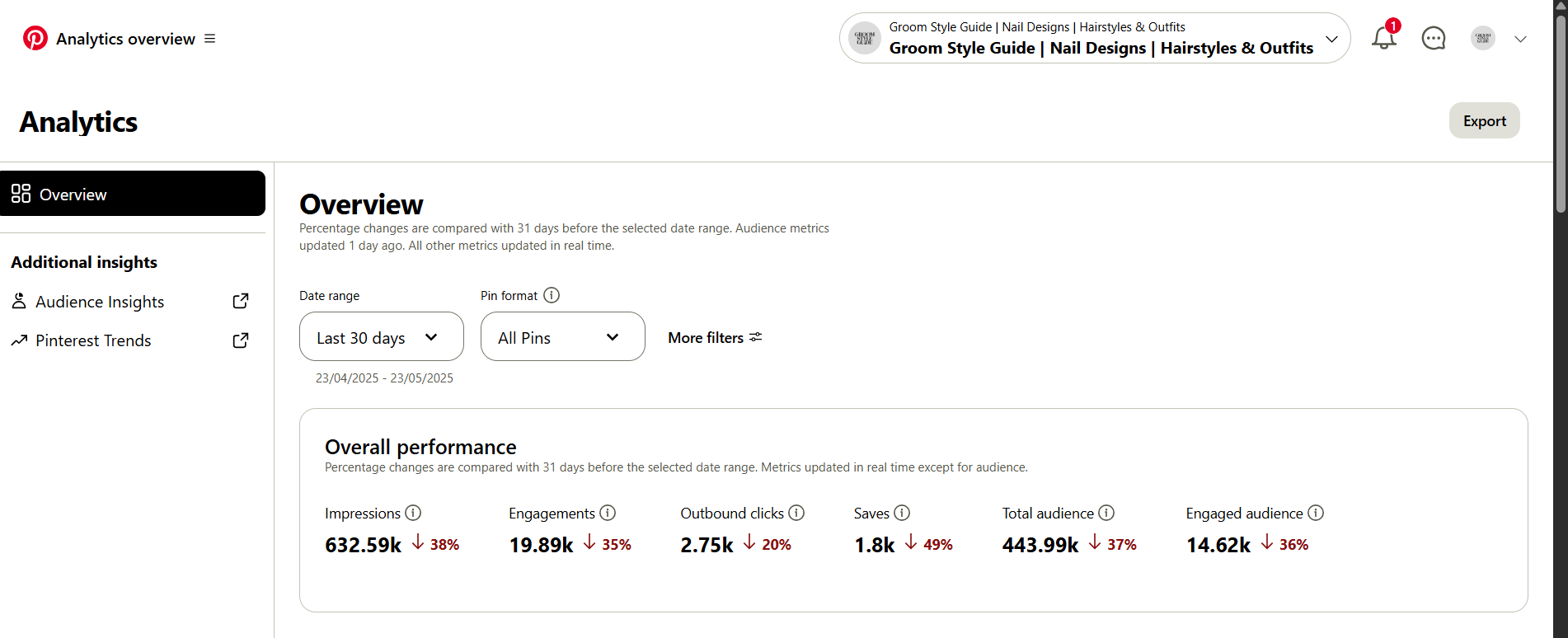
Task: Open Audience Insights link
Action: coord(100,302)
